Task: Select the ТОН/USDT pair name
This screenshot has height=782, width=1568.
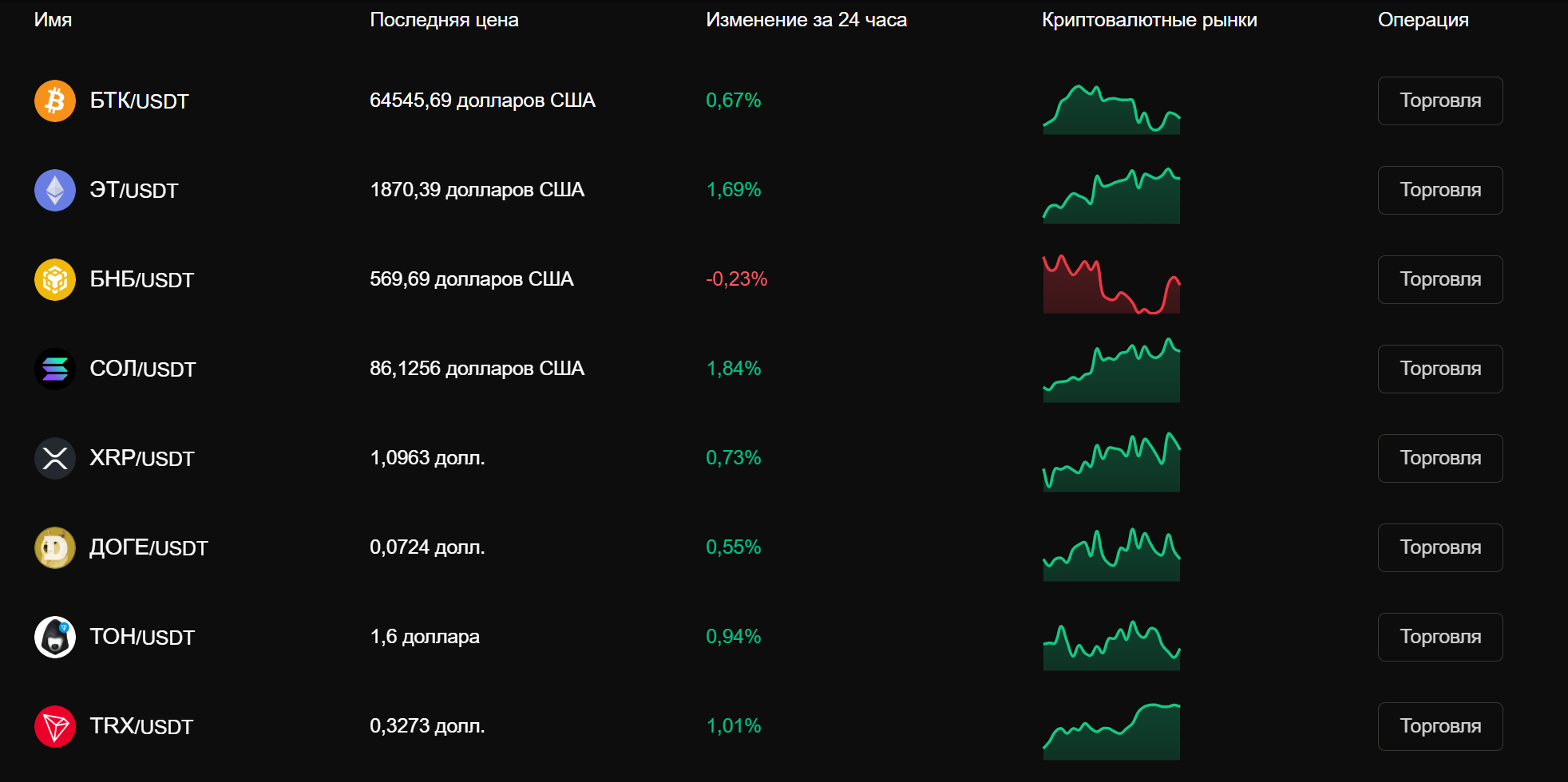Action: tap(142, 637)
